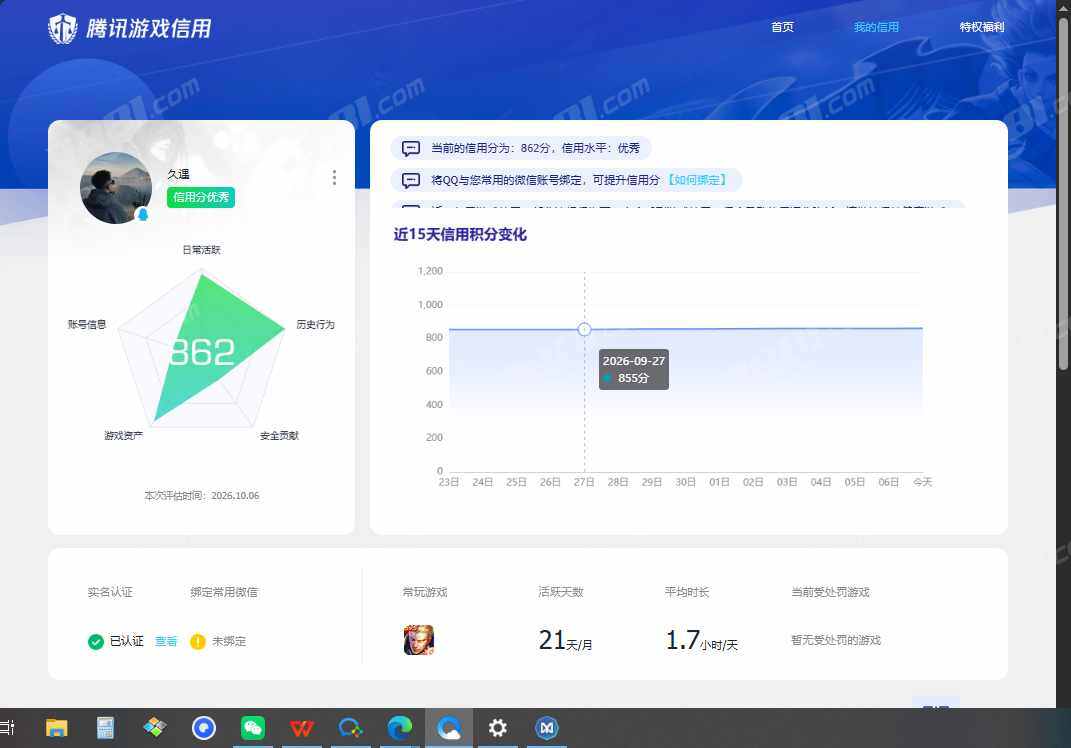Click the 安全贡献 radar label

tap(279, 436)
